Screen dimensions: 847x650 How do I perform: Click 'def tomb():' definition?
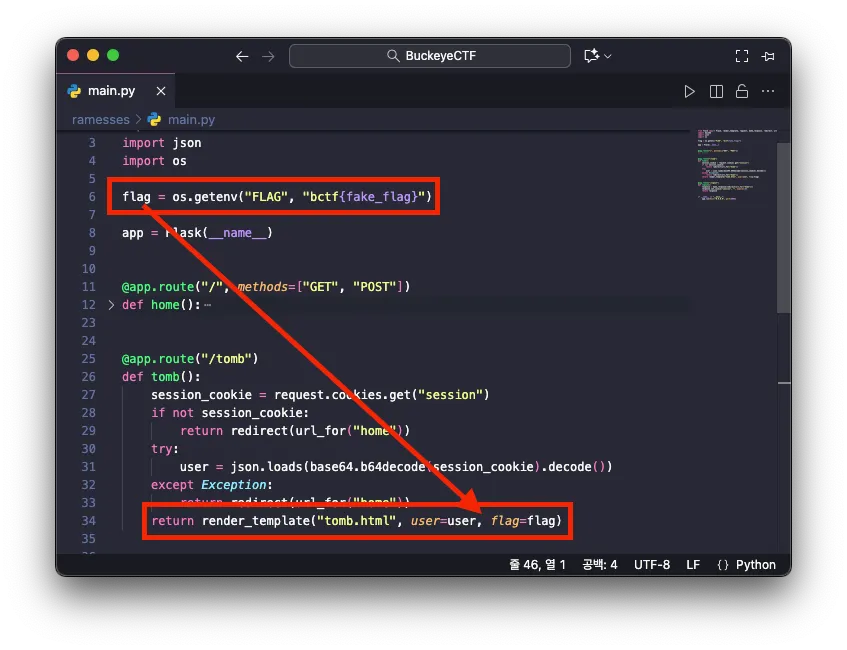[x=161, y=377]
